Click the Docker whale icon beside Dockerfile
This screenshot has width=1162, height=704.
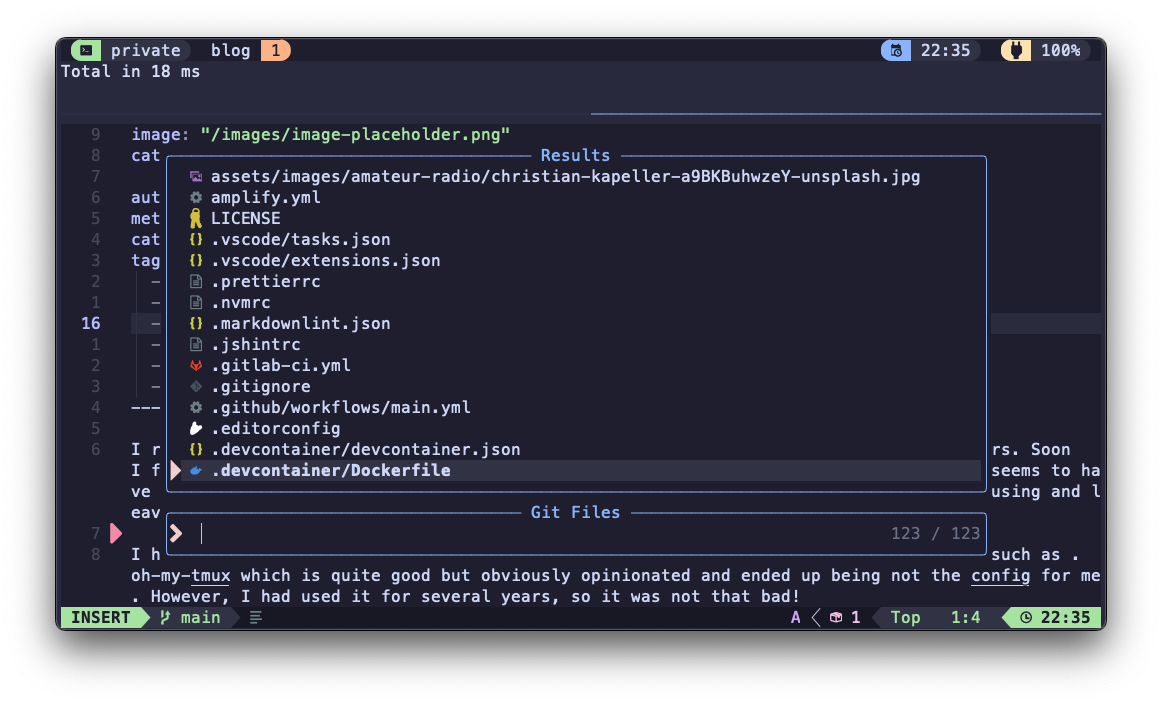click(x=196, y=471)
